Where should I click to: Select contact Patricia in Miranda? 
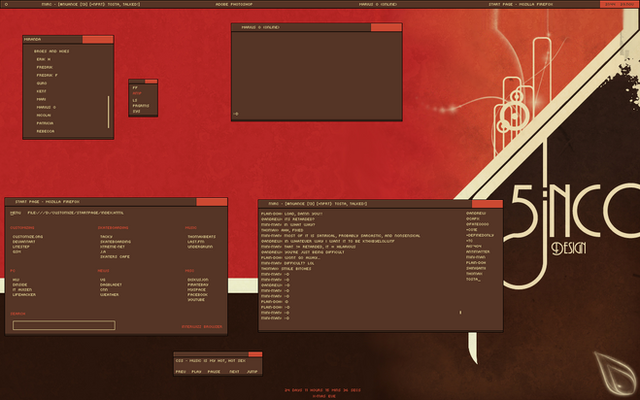pyautogui.click(x=45, y=123)
